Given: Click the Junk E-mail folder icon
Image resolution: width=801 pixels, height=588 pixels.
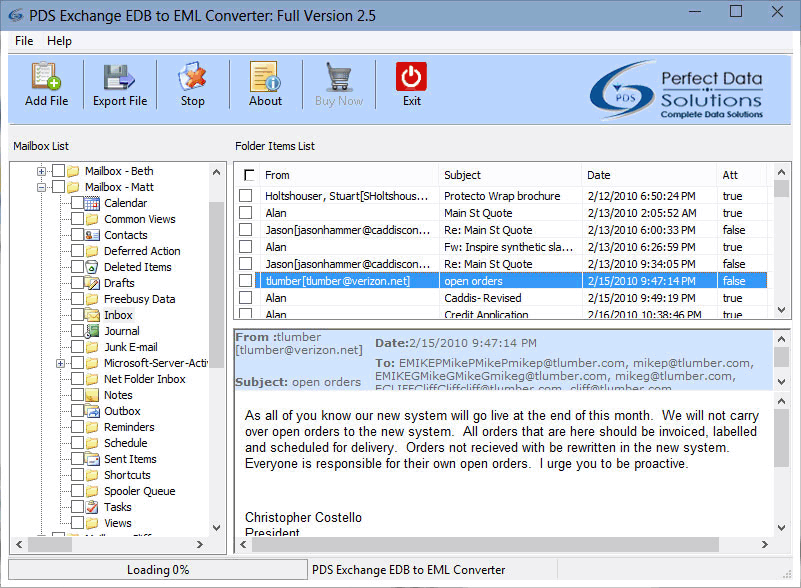Looking at the screenshot, I should pos(92,347).
